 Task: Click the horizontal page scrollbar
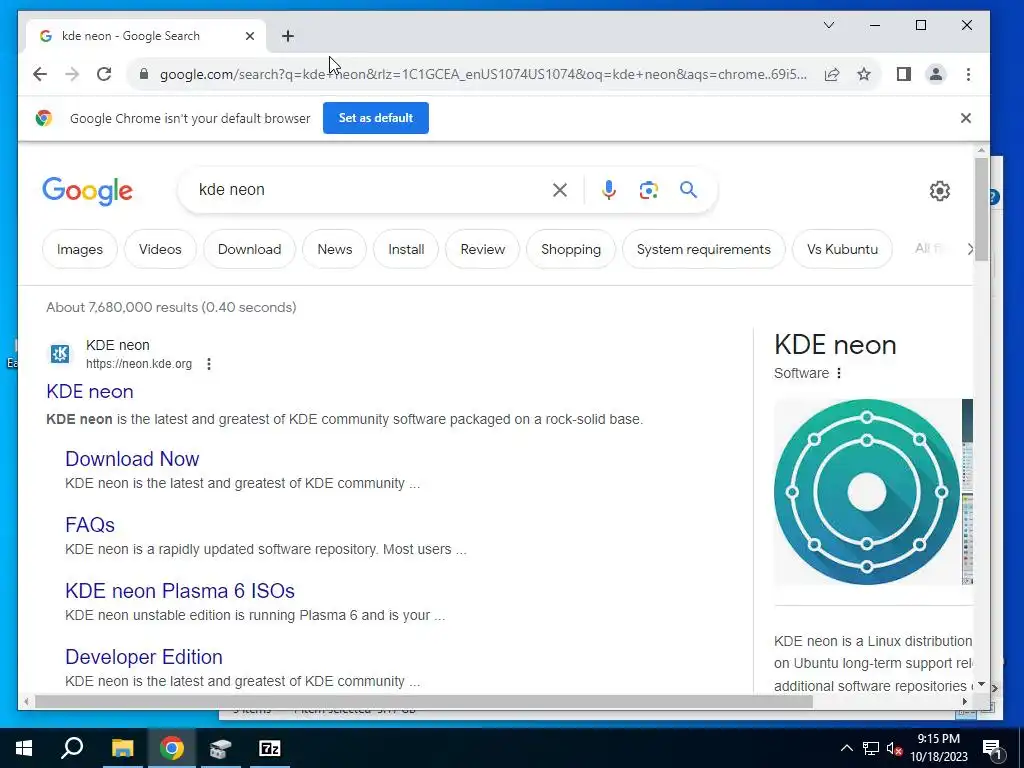[x=423, y=702]
